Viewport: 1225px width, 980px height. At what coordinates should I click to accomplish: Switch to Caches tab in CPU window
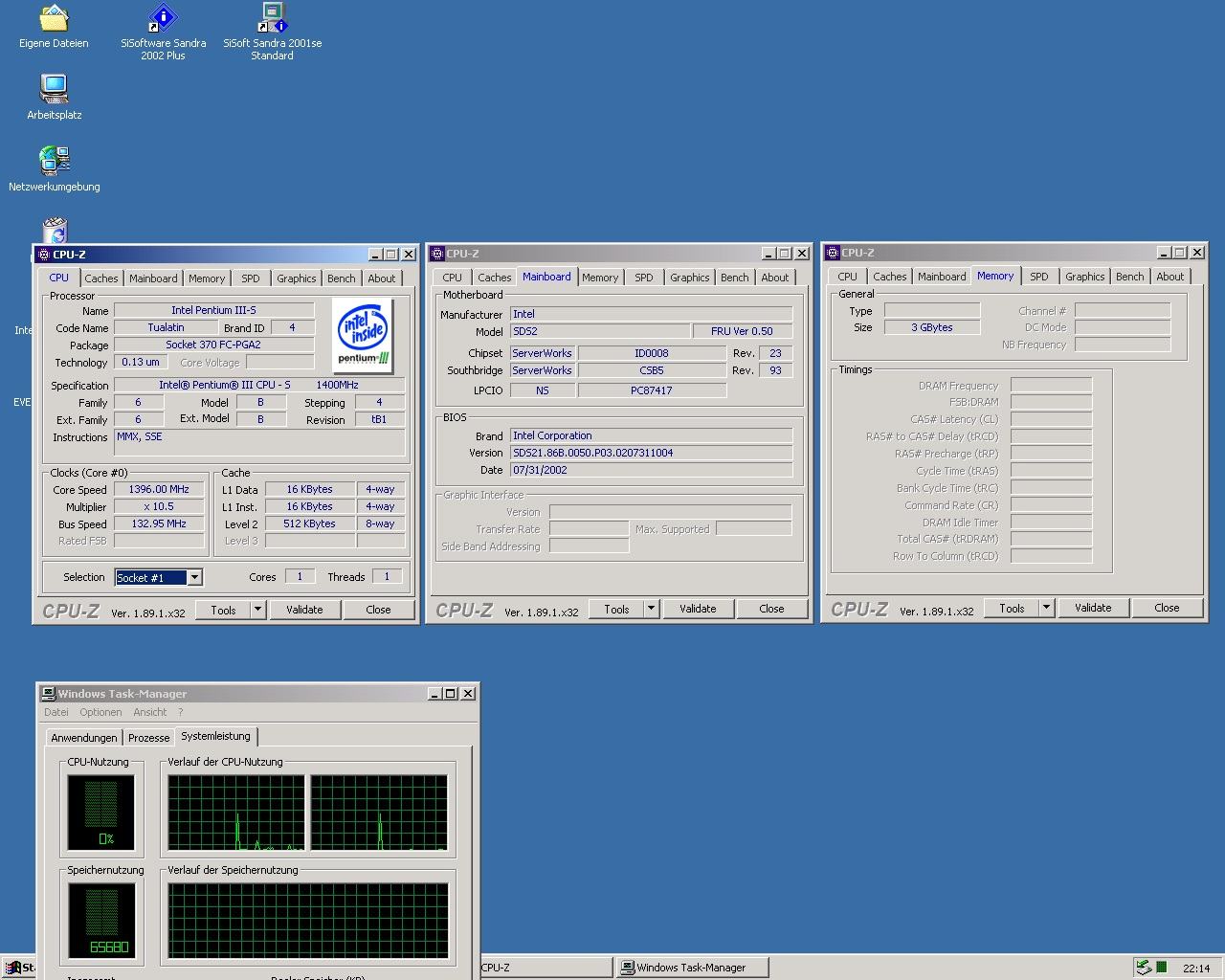pos(101,278)
